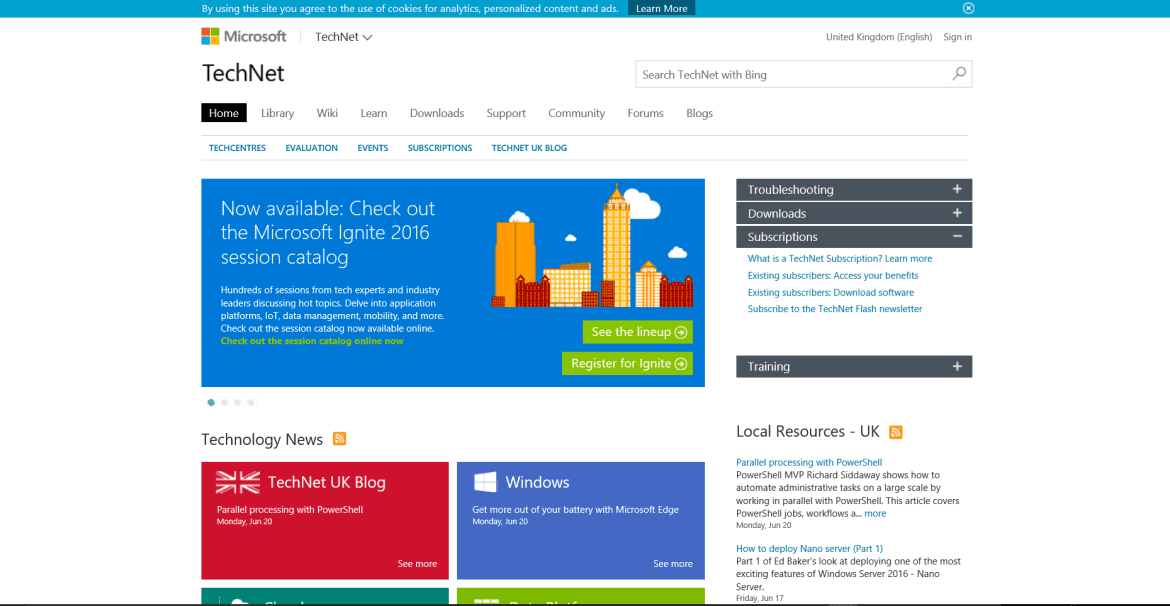Open the Technology News RSS feed icon
This screenshot has height=606, width=1170.
(339, 439)
